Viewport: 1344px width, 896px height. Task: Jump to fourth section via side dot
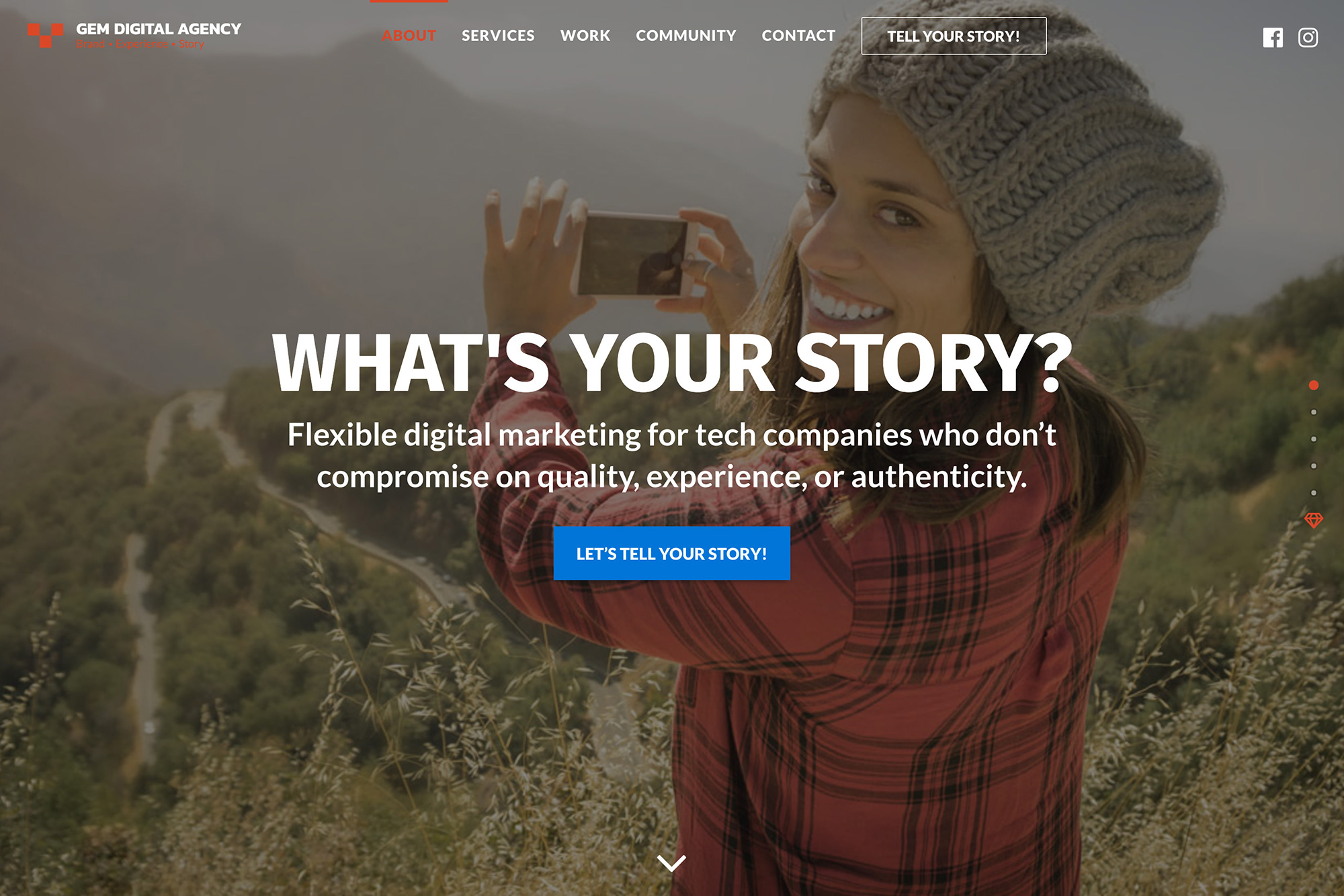point(1314,466)
